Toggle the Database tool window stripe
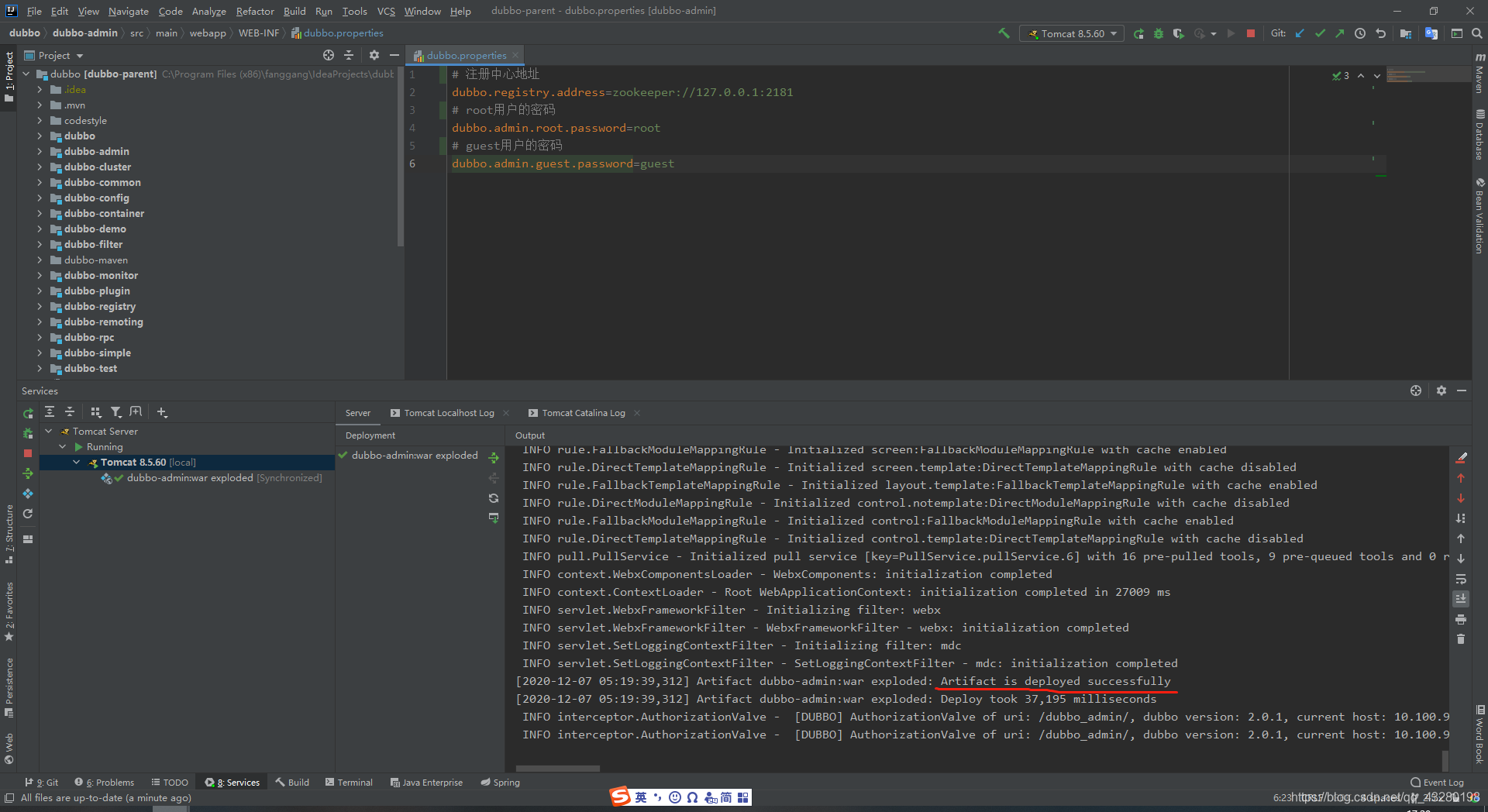This screenshot has width=1488, height=812. click(x=1479, y=136)
